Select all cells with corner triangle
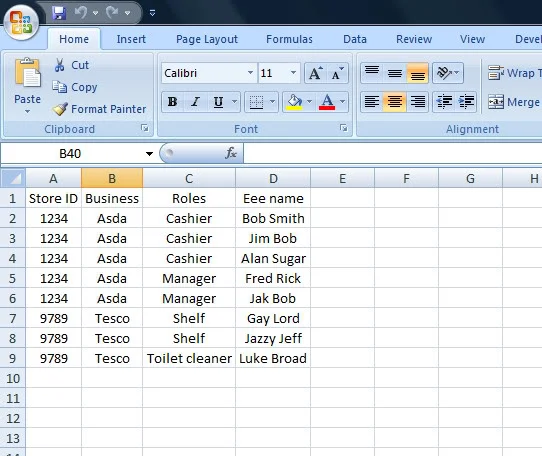Viewport: 542px width, 456px height. click(x=13, y=178)
